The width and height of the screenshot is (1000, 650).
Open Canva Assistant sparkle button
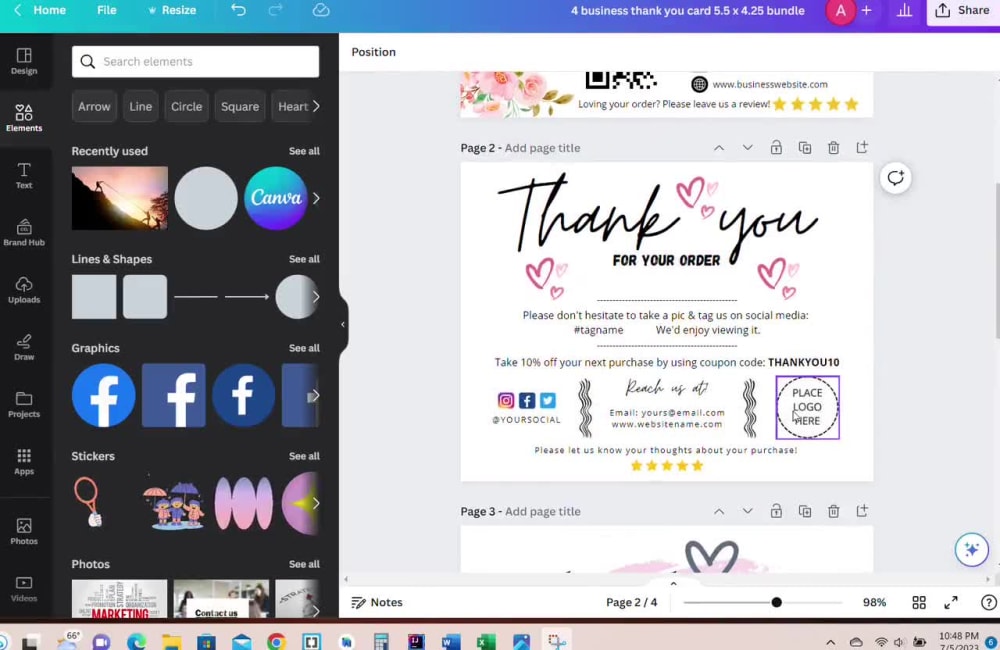coord(971,549)
